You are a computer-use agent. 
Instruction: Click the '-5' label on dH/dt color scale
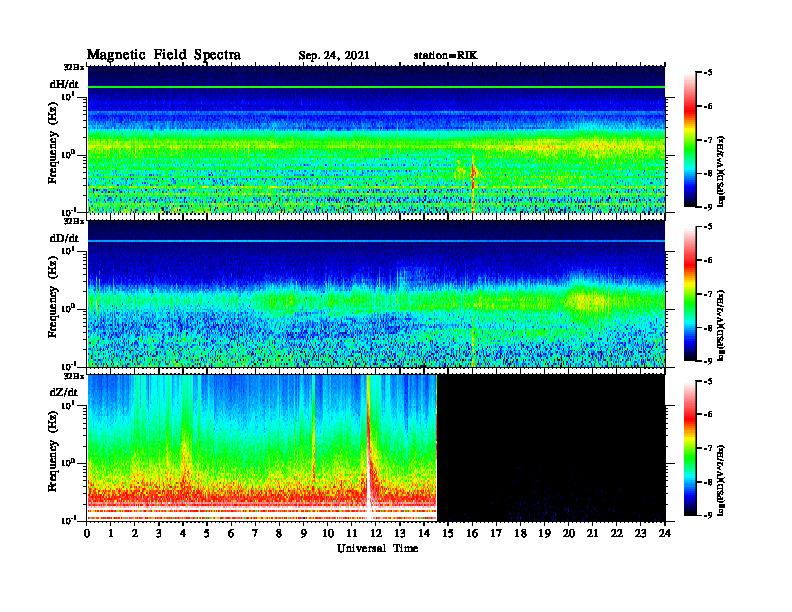click(x=707, y=73)
